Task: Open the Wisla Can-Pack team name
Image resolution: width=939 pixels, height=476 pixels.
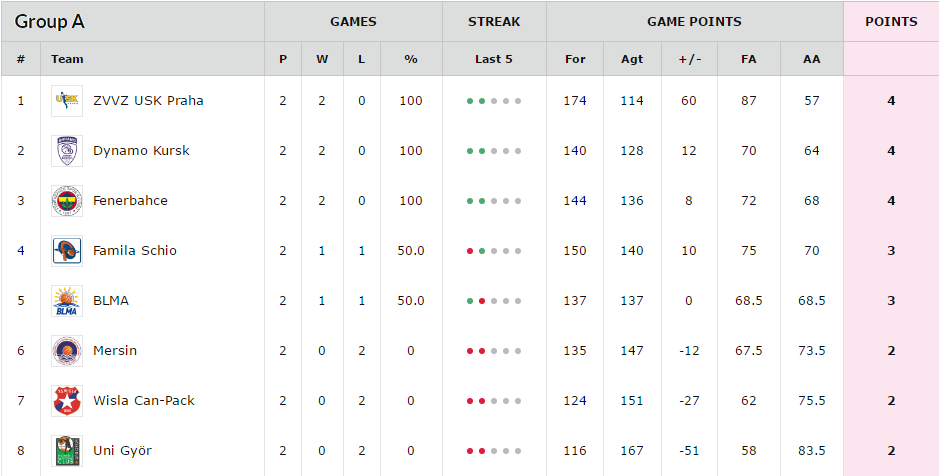Action: click(144, 401)
